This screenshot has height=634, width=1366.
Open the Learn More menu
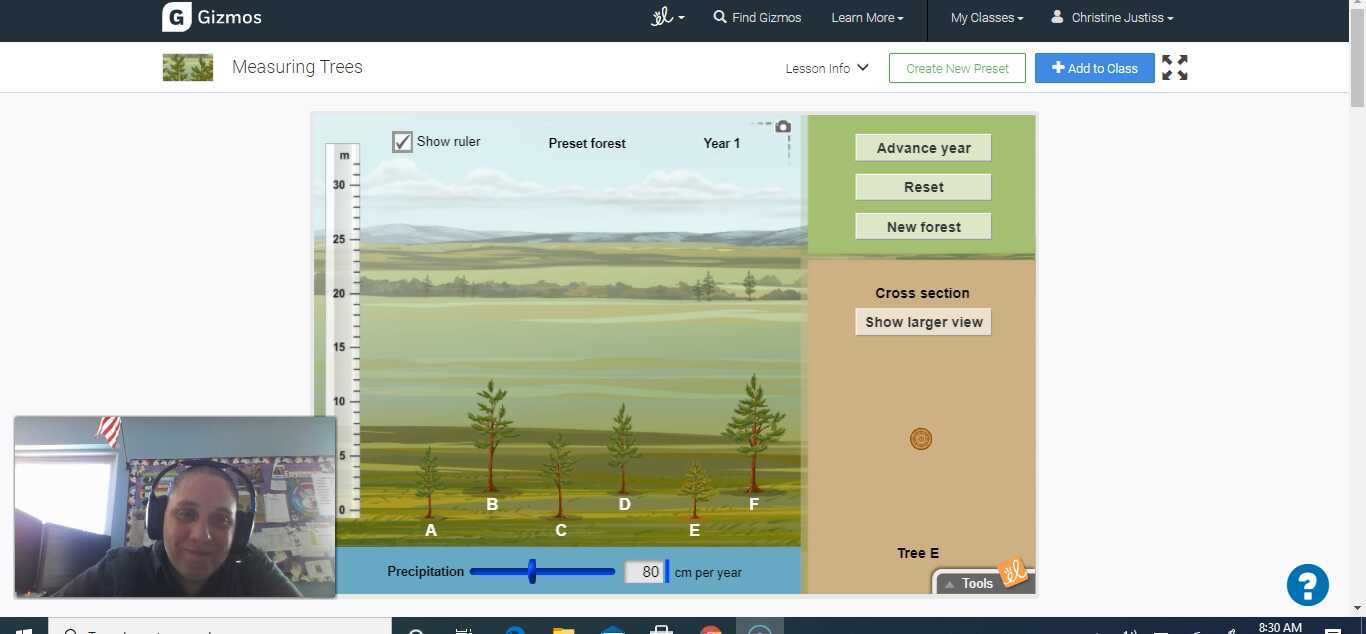click(867, 18)
